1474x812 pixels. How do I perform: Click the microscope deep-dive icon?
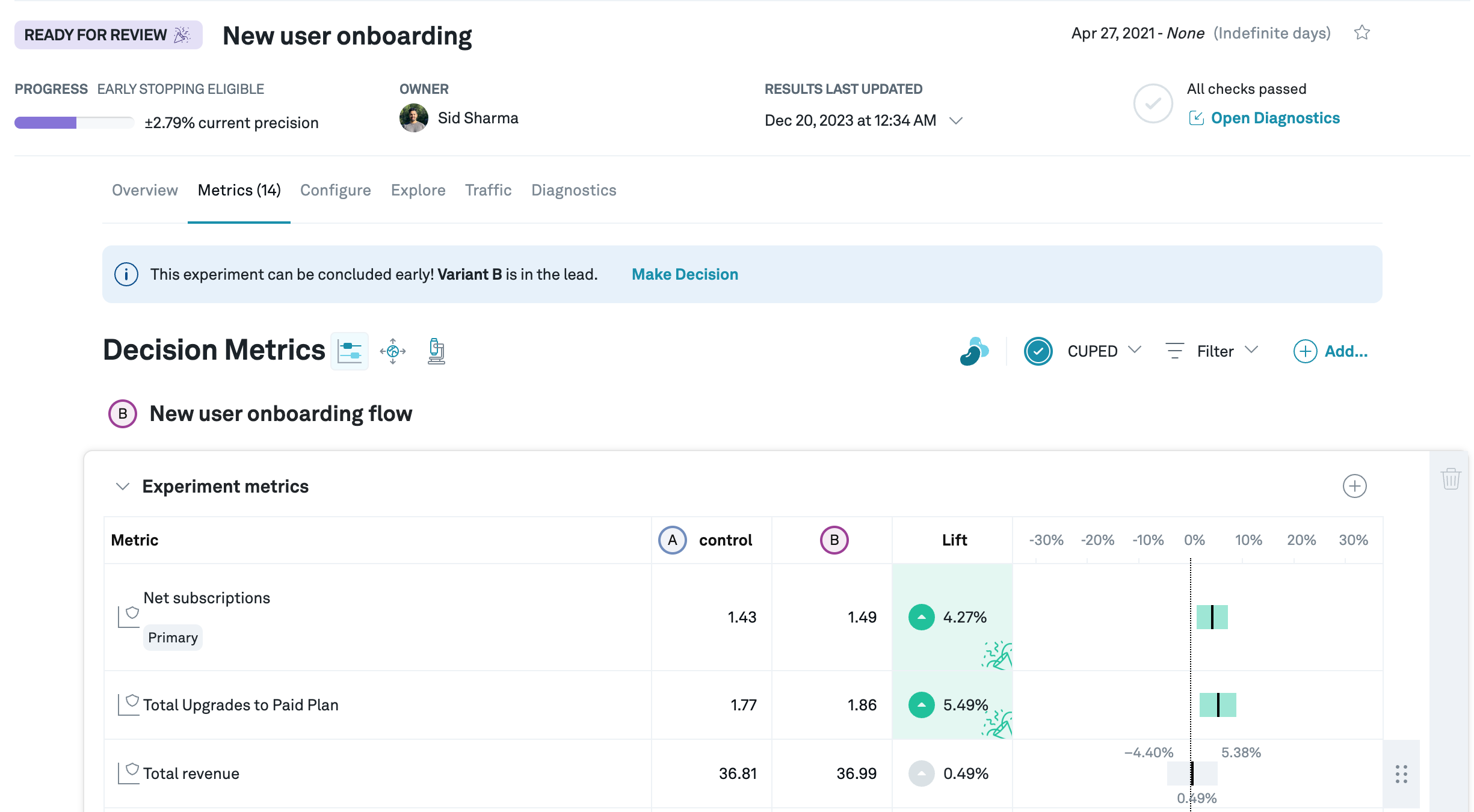click(x=436, y=351)
